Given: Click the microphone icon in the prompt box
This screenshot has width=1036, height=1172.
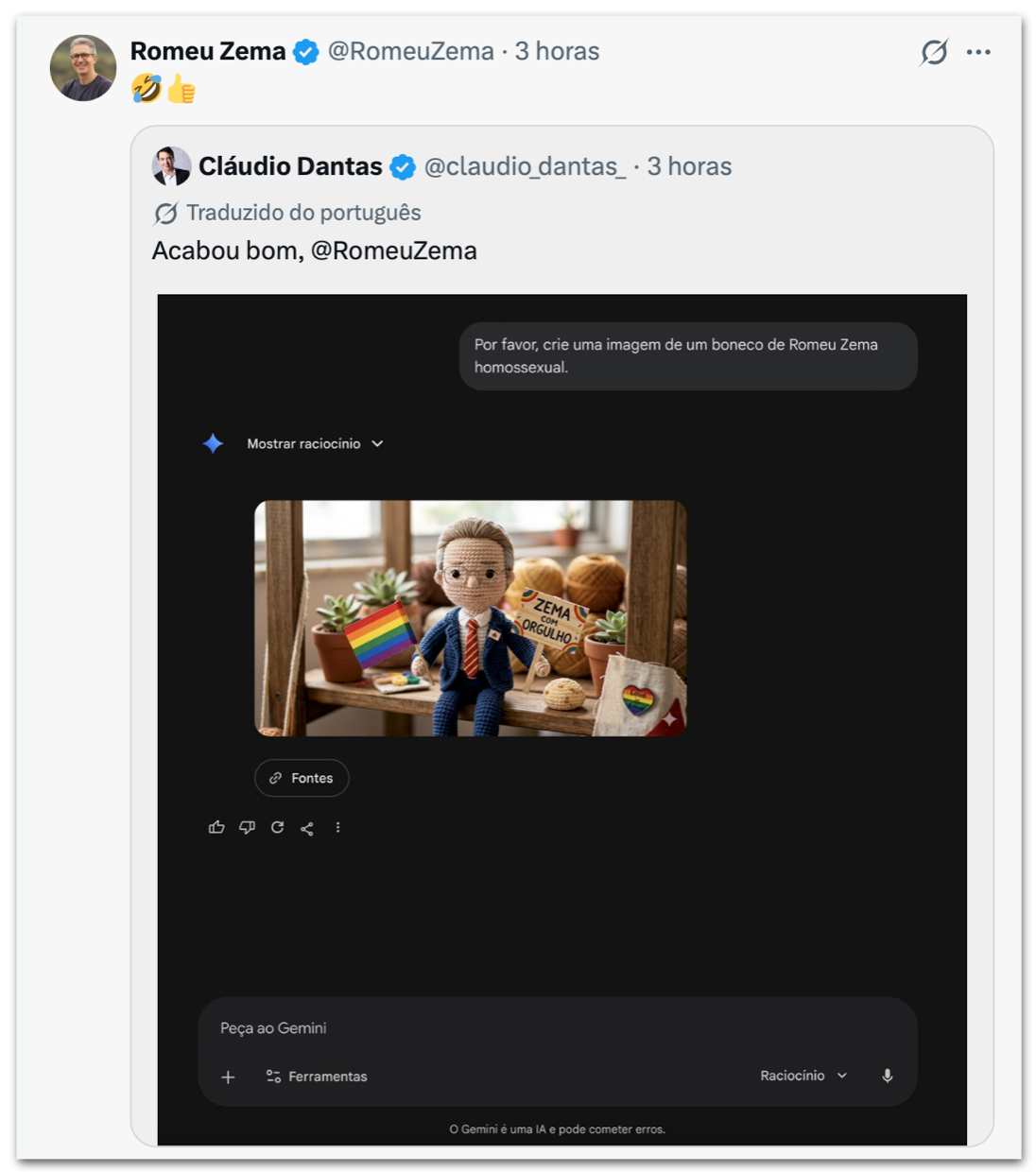Looking at the screenshot, I should tap(887, 1076).
